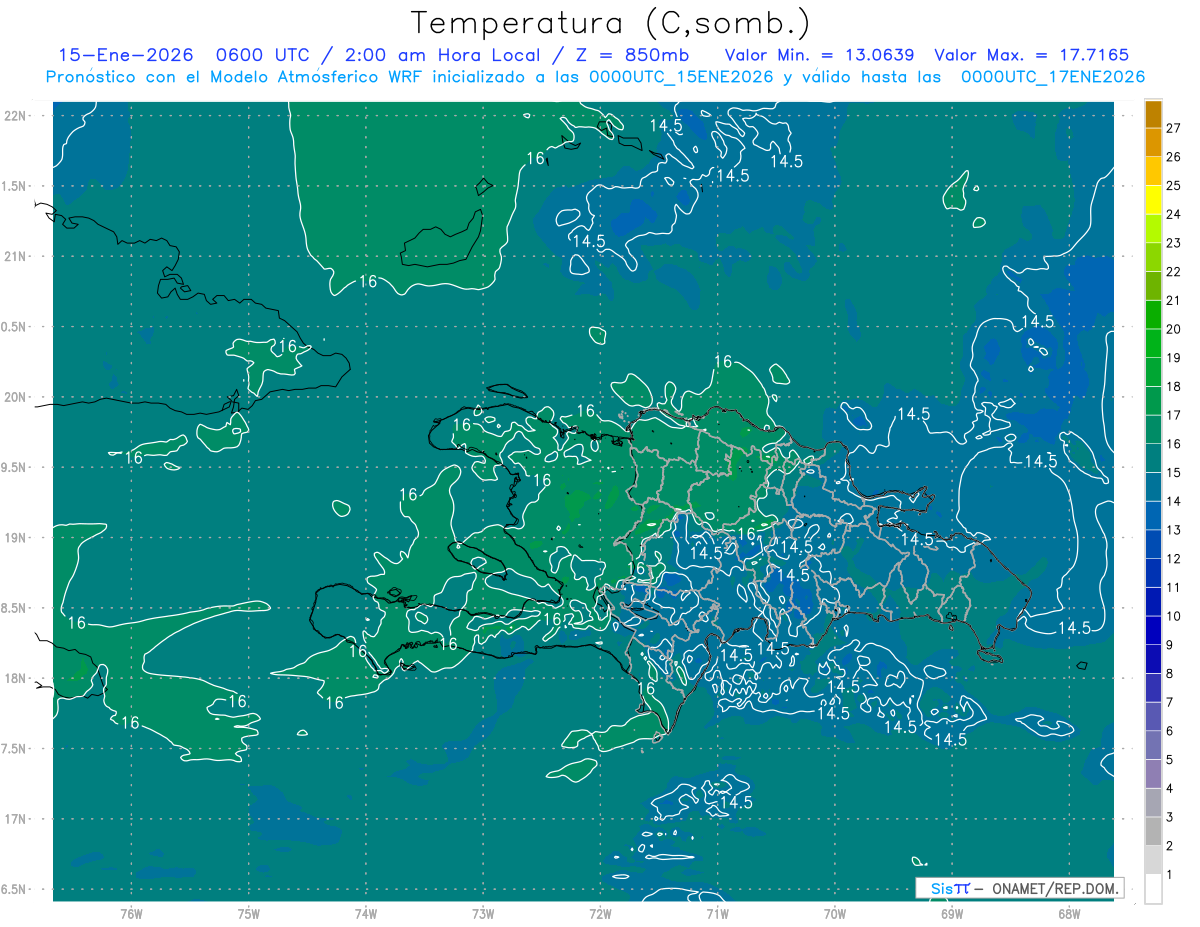Click the legend number 14
1200x927 pixels.
[1174, 502]
